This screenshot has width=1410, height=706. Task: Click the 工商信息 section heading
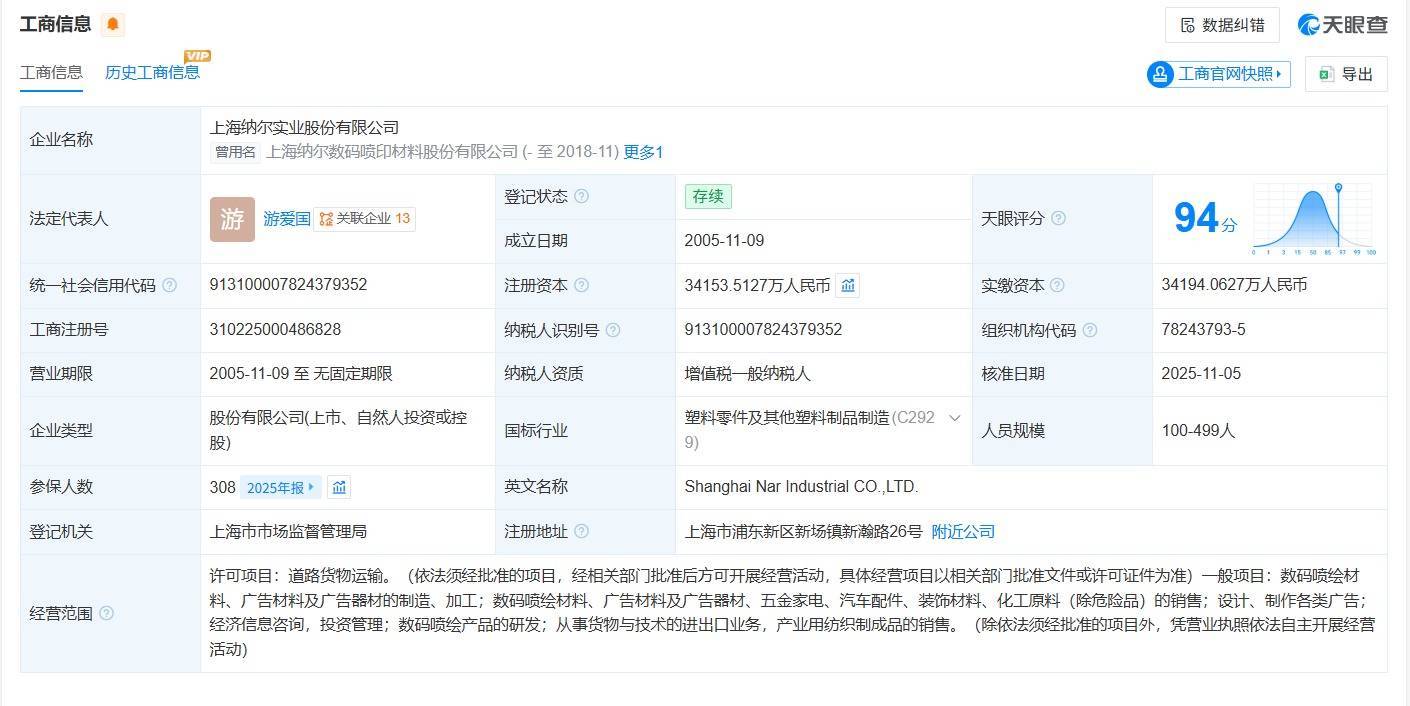(x=55, y=23)
